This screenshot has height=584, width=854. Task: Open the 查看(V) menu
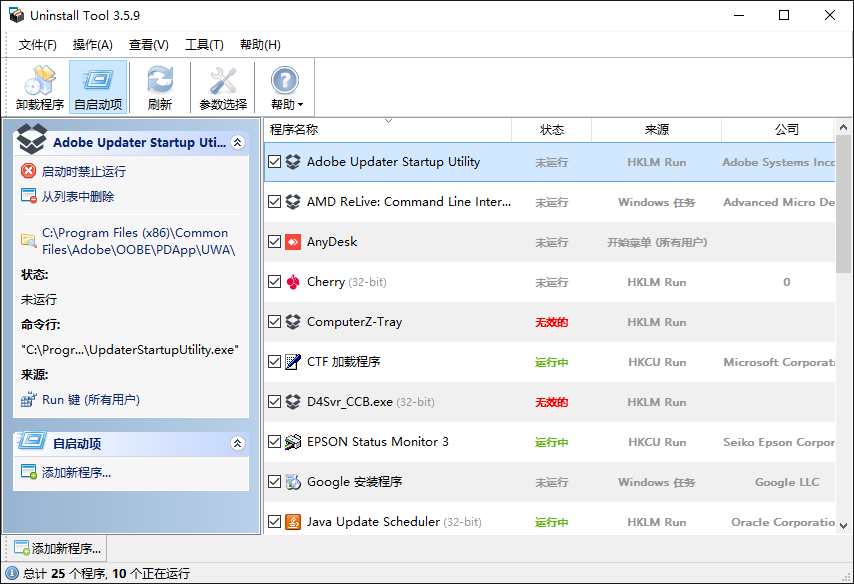pyautogui.click(x=149, y=45)
